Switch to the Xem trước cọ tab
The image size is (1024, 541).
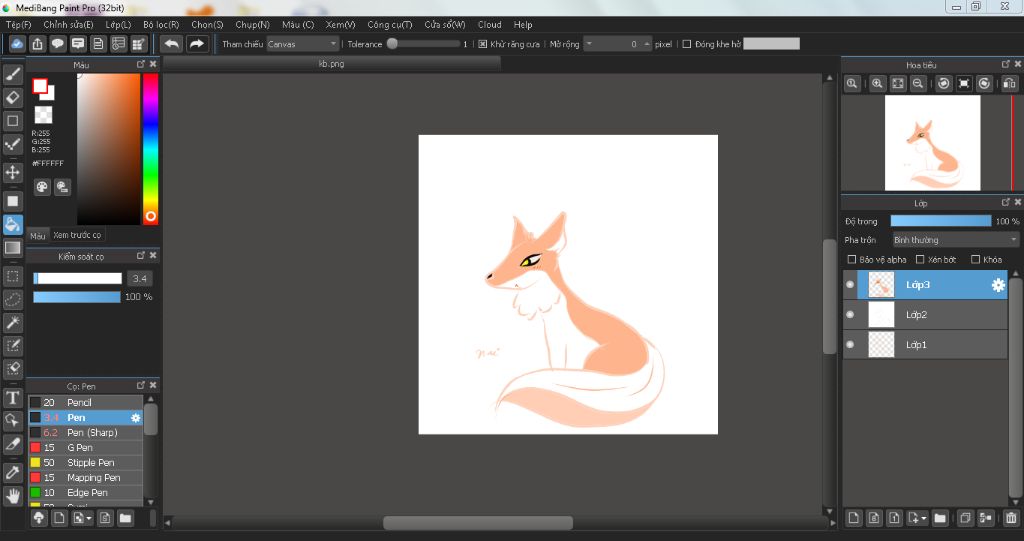tap(77, 235)
